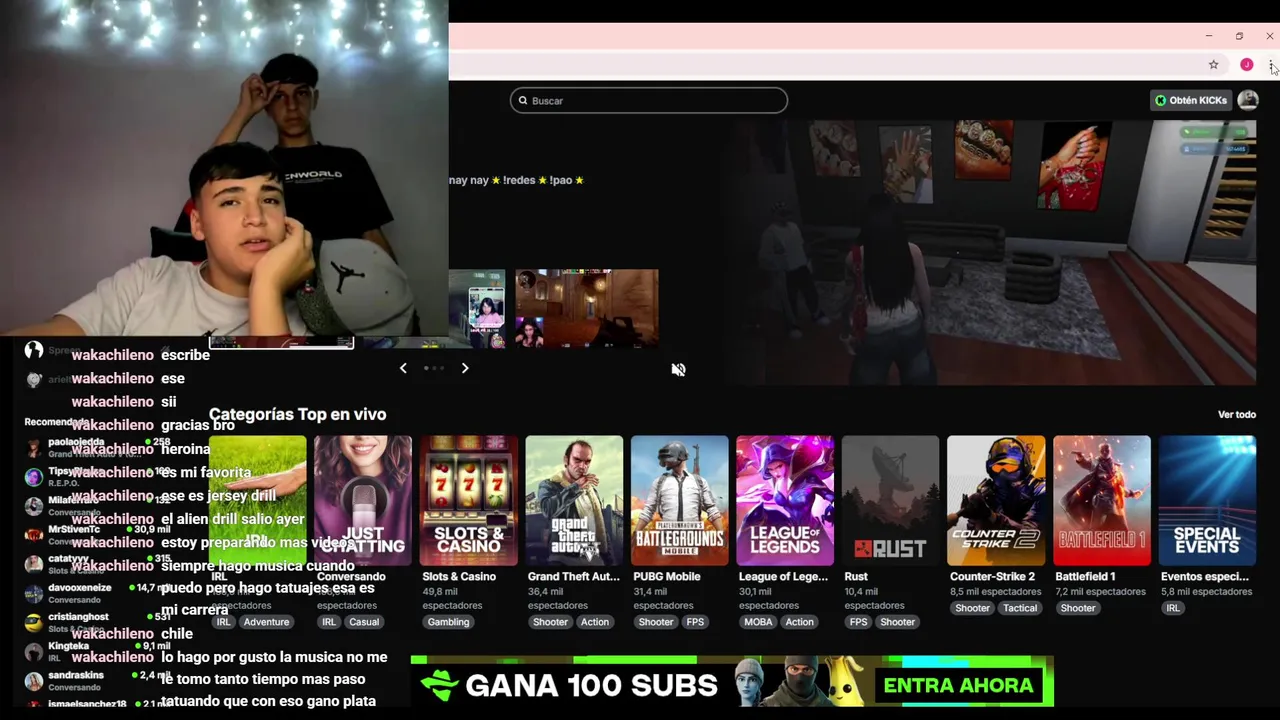Click the Rust title text

coord(856,577)
